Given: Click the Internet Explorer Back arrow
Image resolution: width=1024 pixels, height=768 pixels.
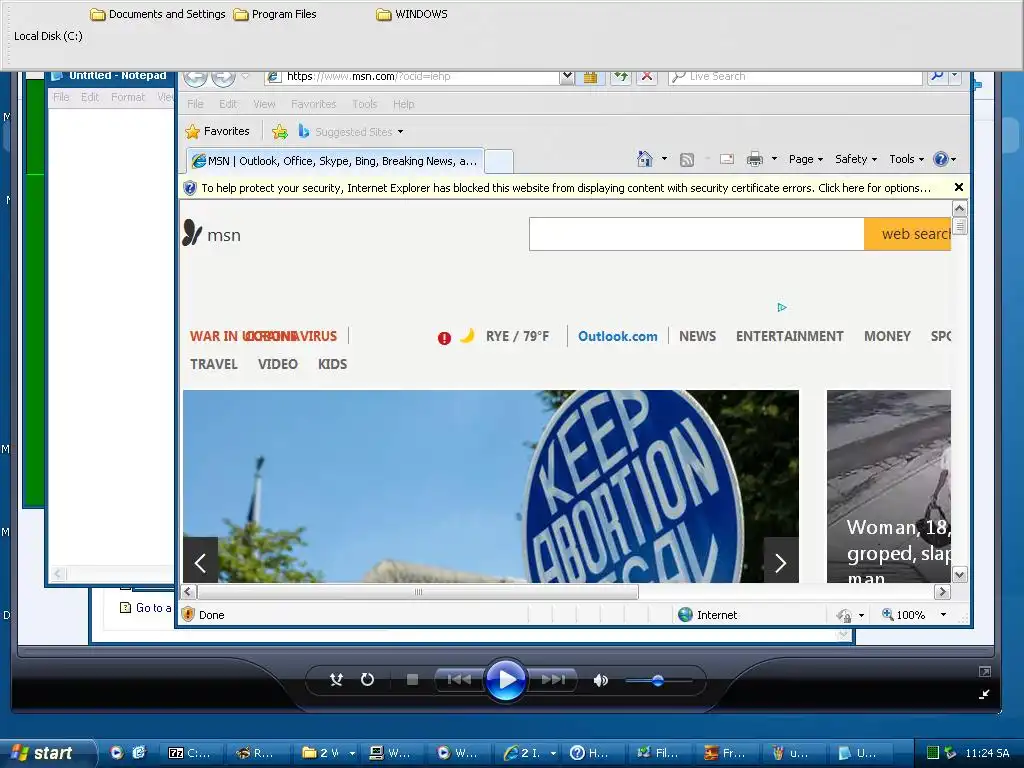Looking at the screenshot, I should 195,78.
